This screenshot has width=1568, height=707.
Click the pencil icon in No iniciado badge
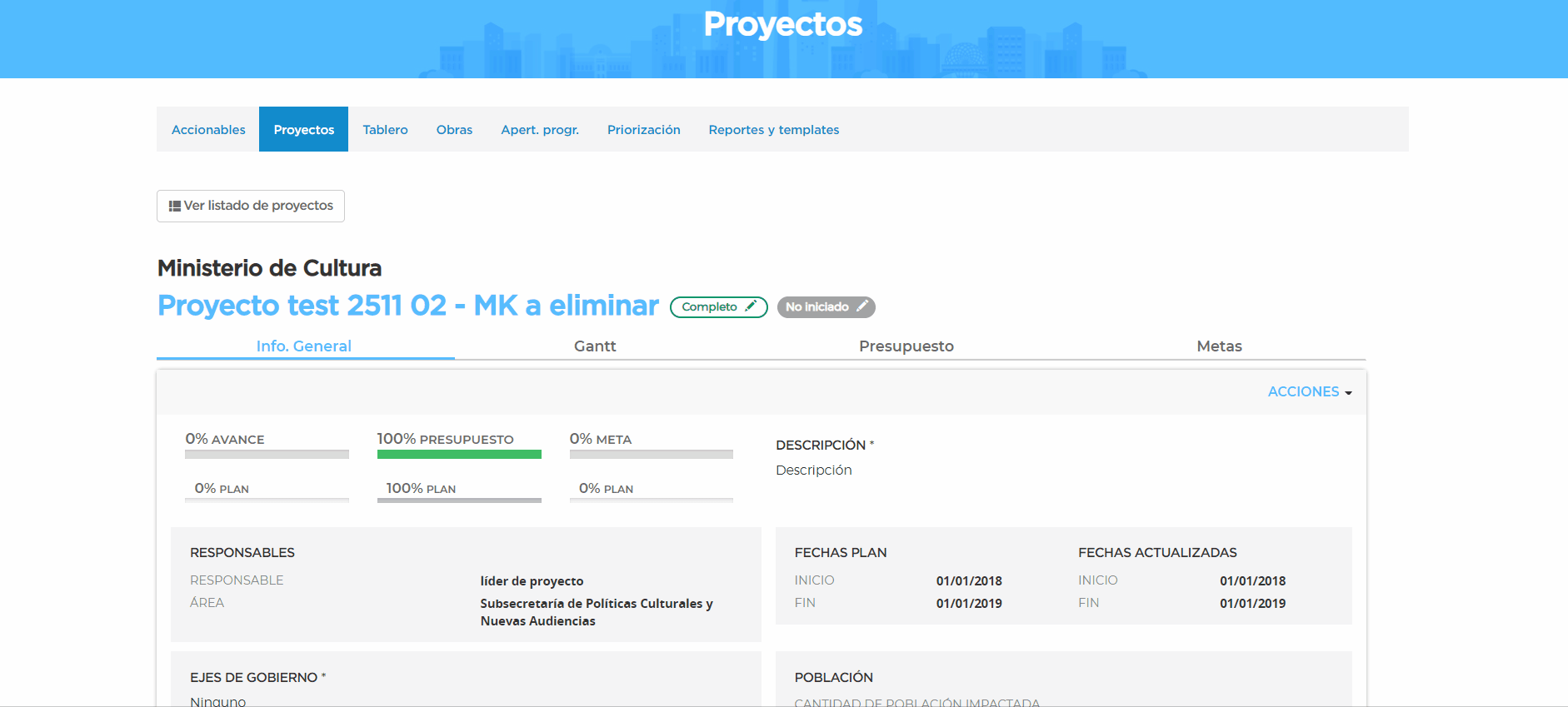[862, 306]
